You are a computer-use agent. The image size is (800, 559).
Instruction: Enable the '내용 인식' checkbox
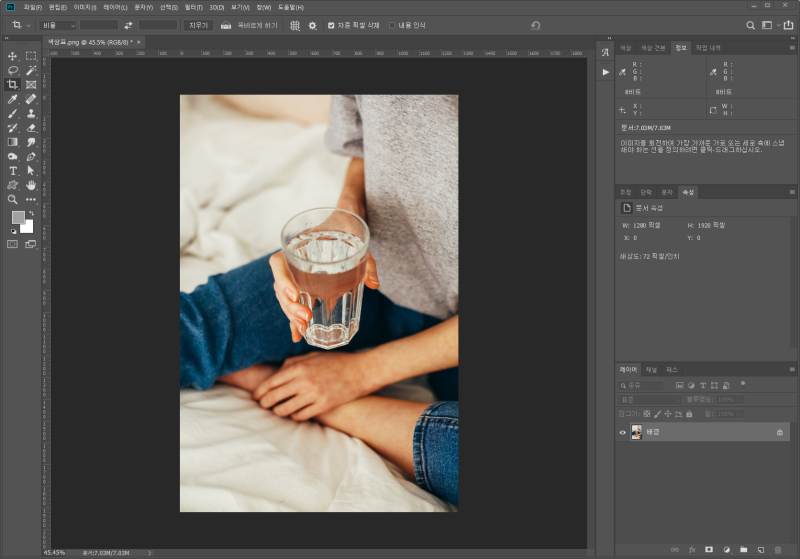(392, 26)
